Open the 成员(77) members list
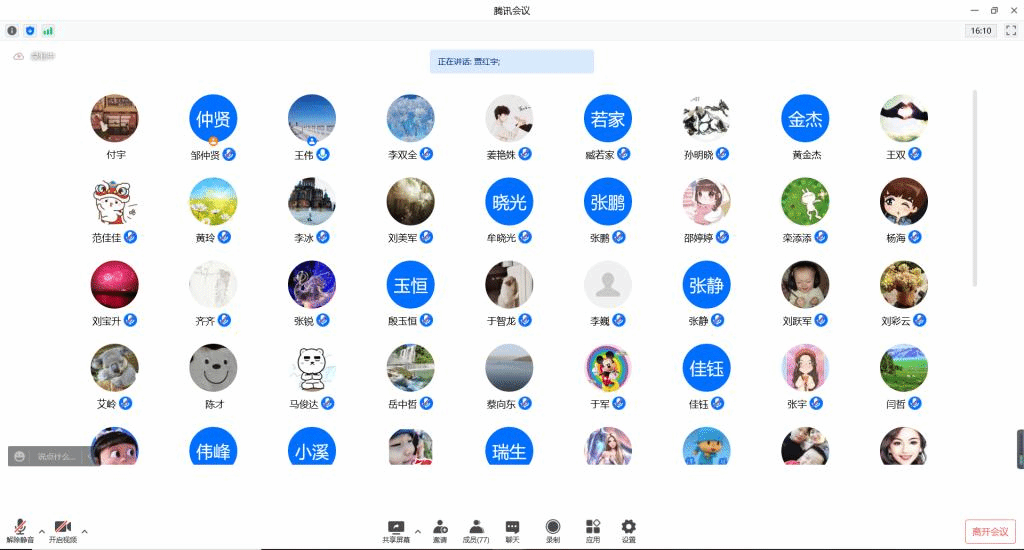The image size is (1024, 550). pos(476,530)
